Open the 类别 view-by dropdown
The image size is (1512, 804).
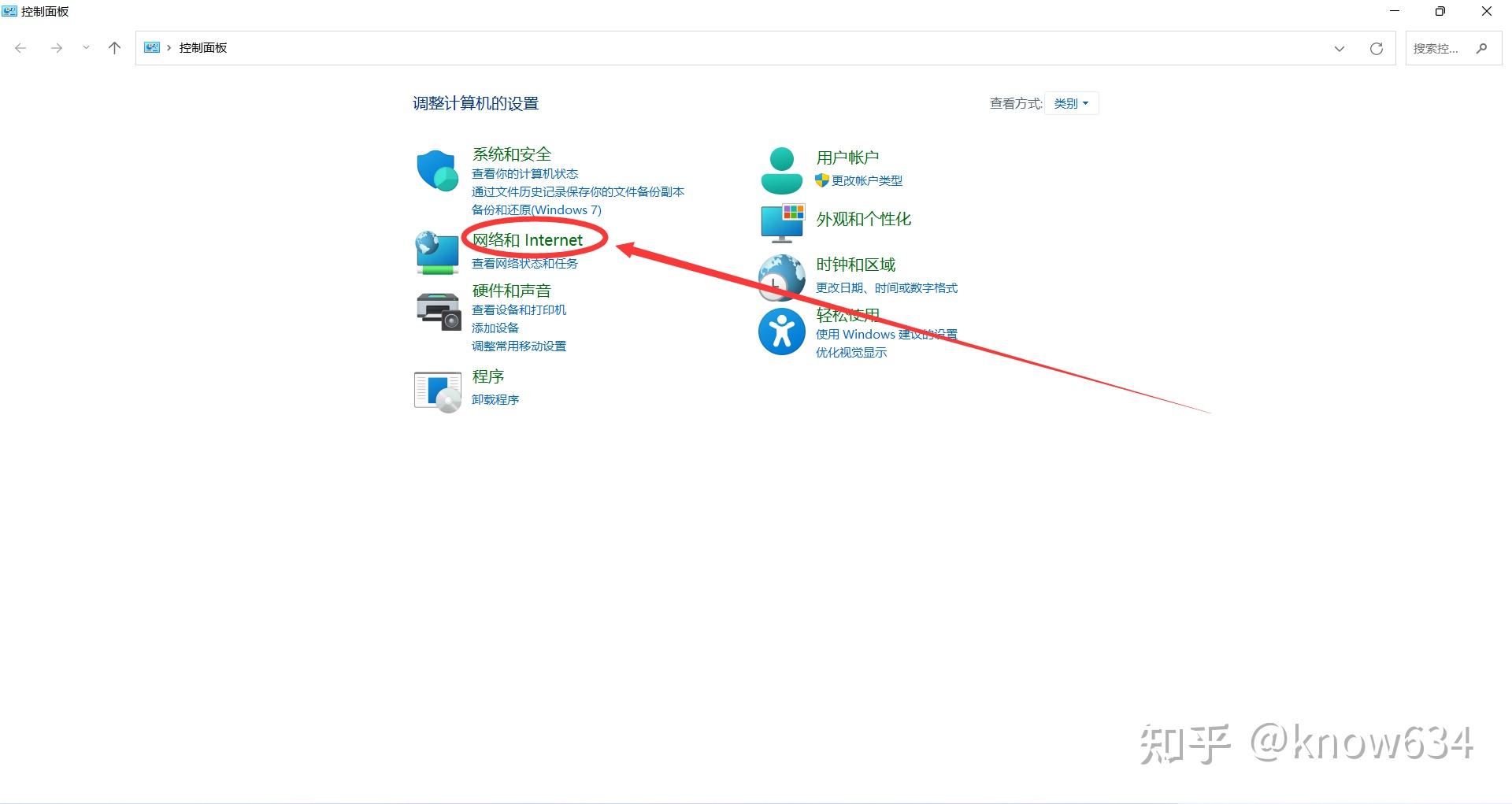pyautogui.click(x=1071, y=103)
